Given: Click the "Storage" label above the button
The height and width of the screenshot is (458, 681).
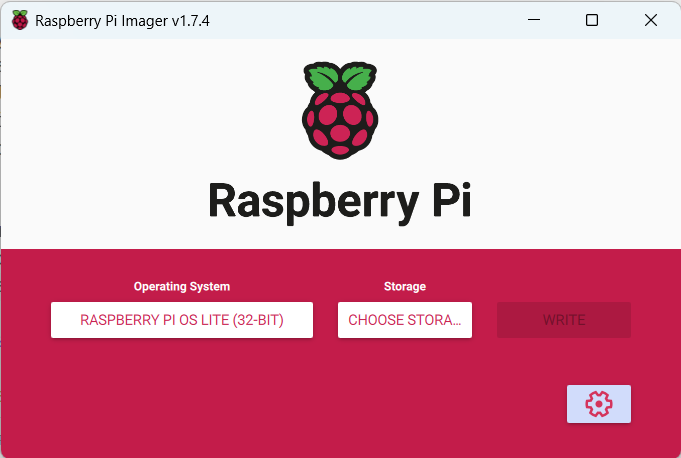Looking at the screenshot, I should (404, 286).
